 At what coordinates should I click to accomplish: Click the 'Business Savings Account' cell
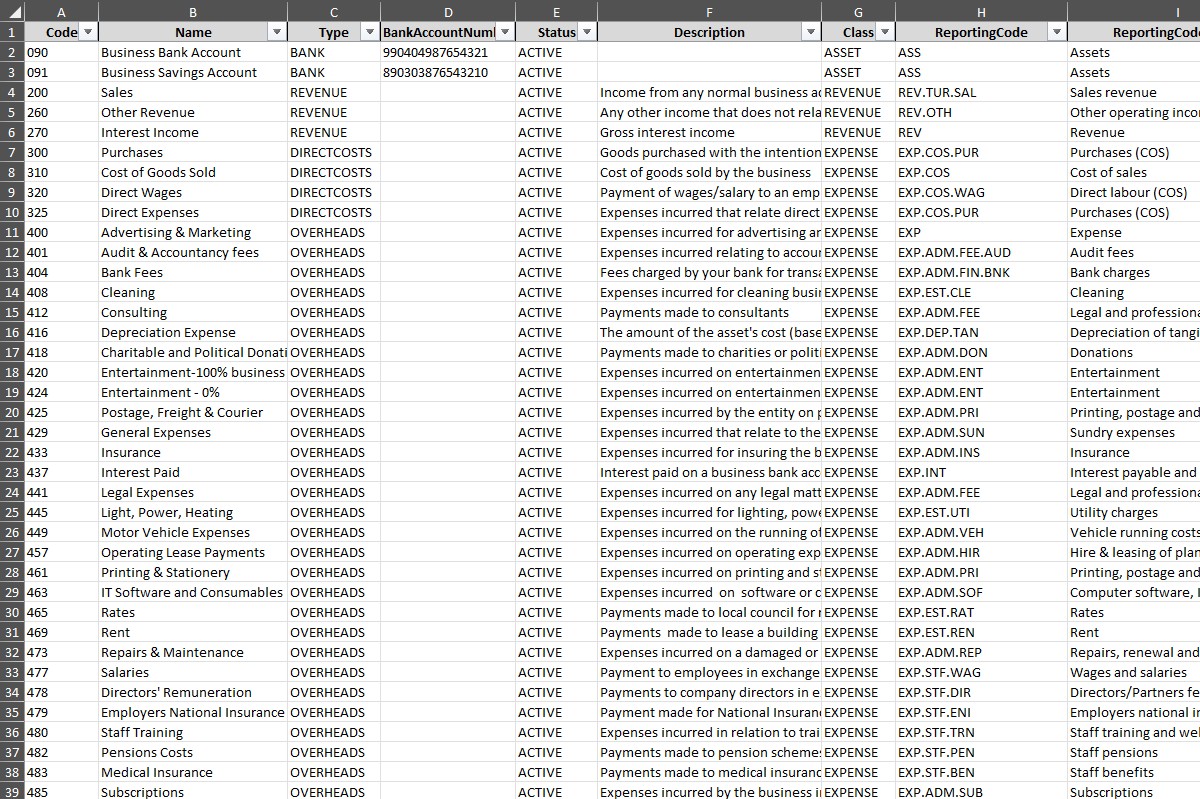tap(193, 72)
